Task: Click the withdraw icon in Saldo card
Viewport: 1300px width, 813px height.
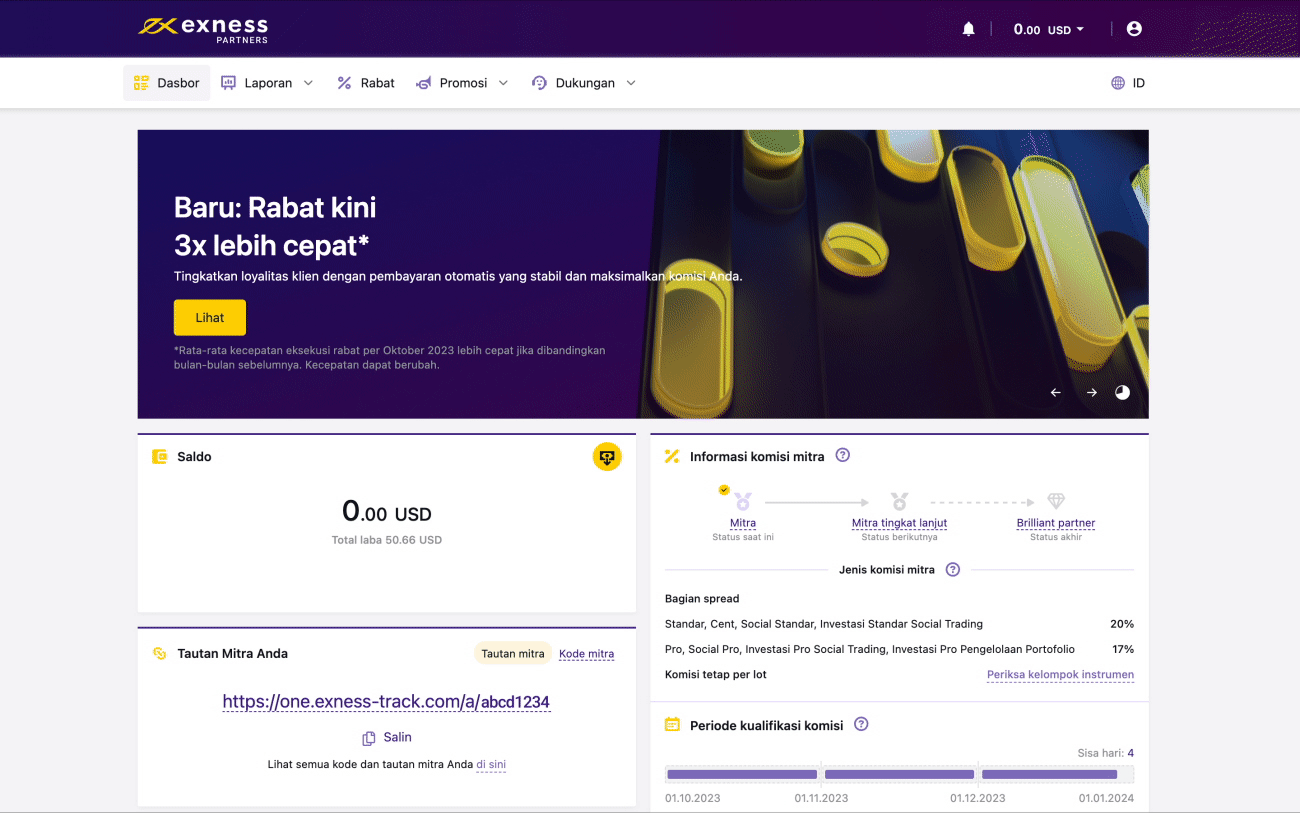Action: (606, 457)
